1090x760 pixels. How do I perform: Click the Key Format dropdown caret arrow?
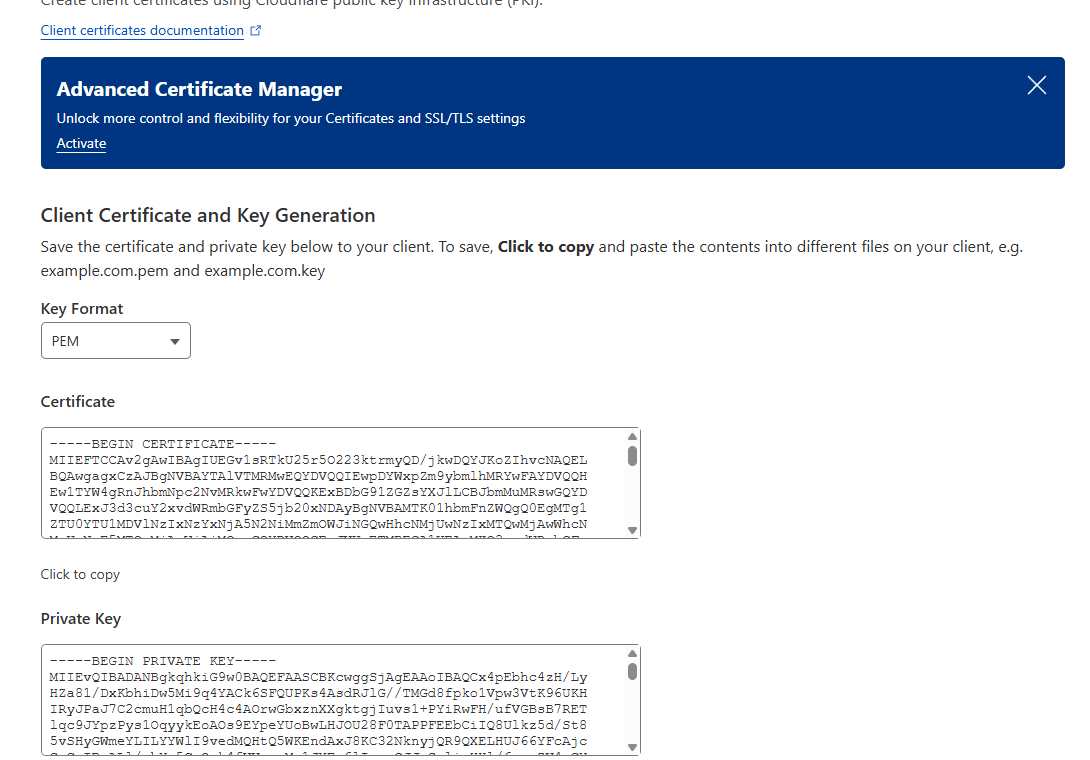click(x=175, y=342)
